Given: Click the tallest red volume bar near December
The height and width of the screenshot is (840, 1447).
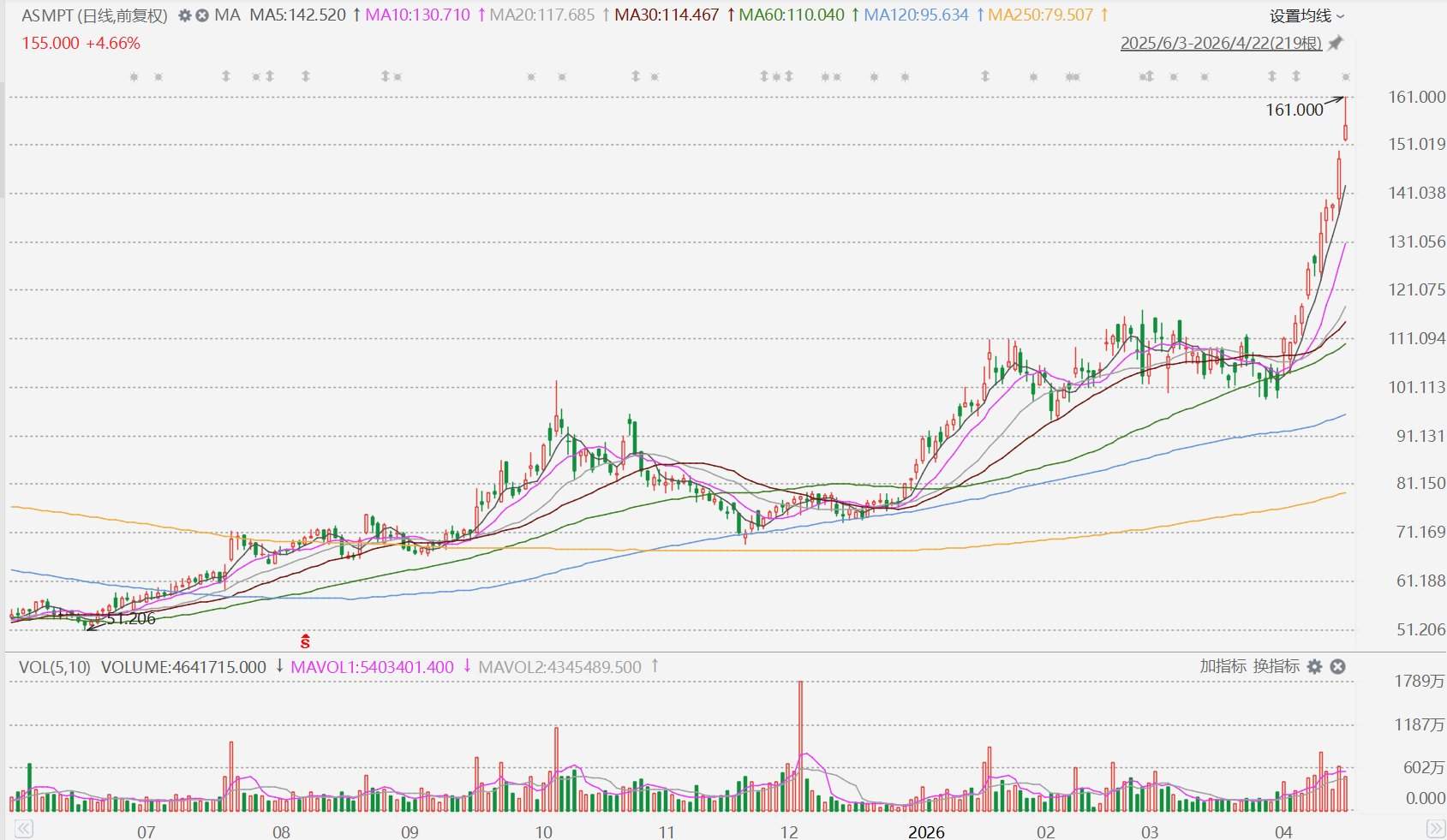Looking at the screenshot, I should pos(799,745).
